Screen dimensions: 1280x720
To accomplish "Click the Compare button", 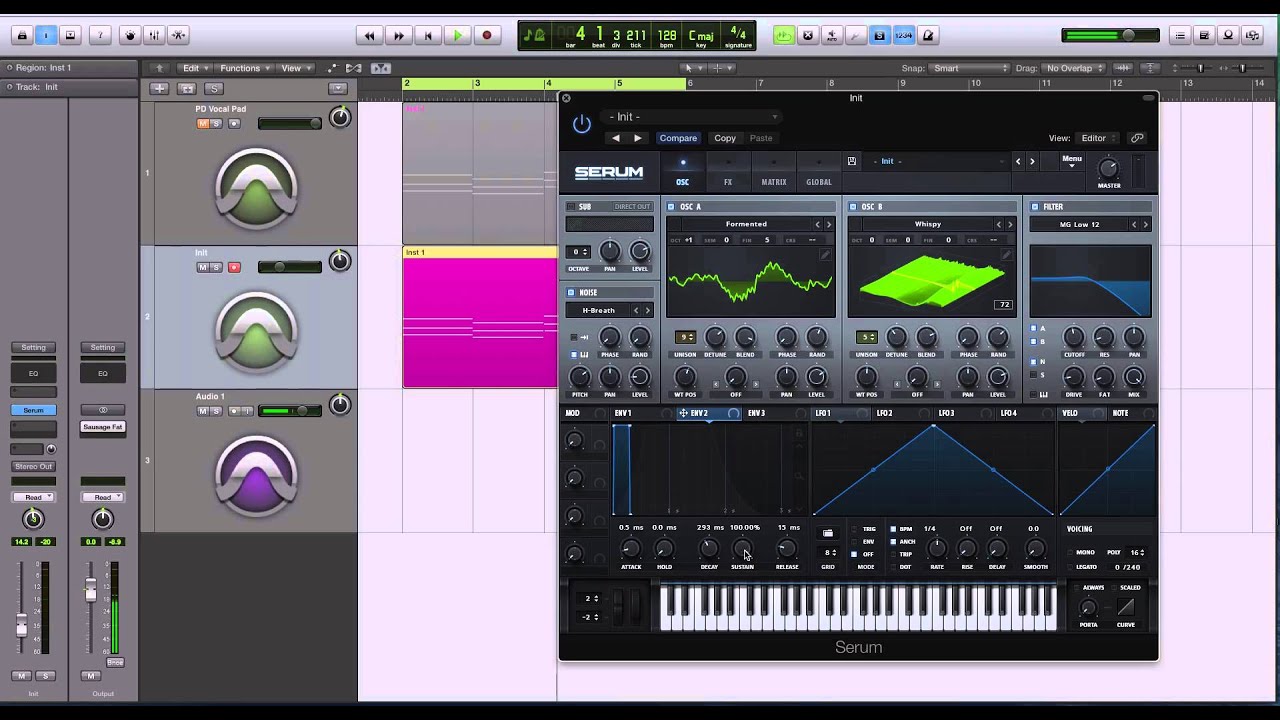I will pos(678,138).
